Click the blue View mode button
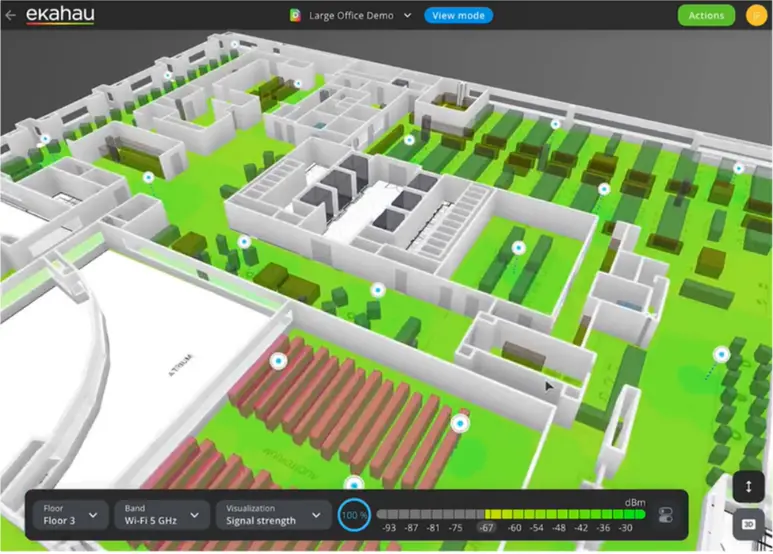This screenshot has height=554, width=773. [458, 15]
